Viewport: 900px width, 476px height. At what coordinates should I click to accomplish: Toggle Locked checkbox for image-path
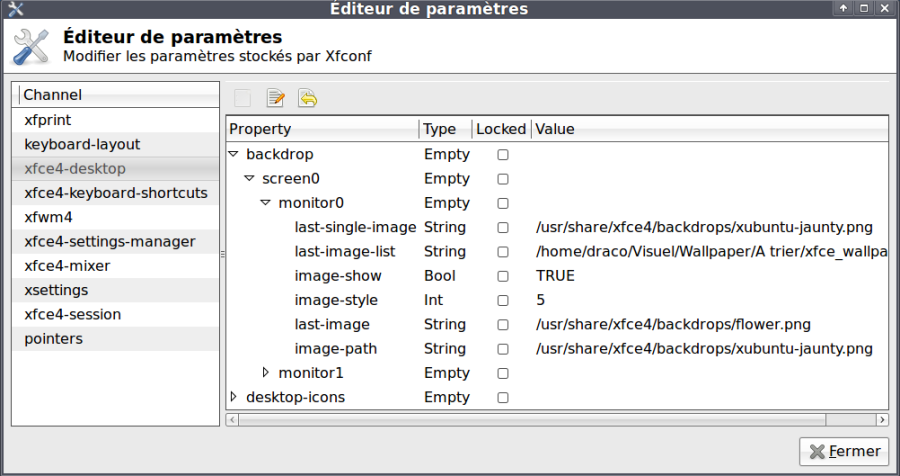(503, 349)
